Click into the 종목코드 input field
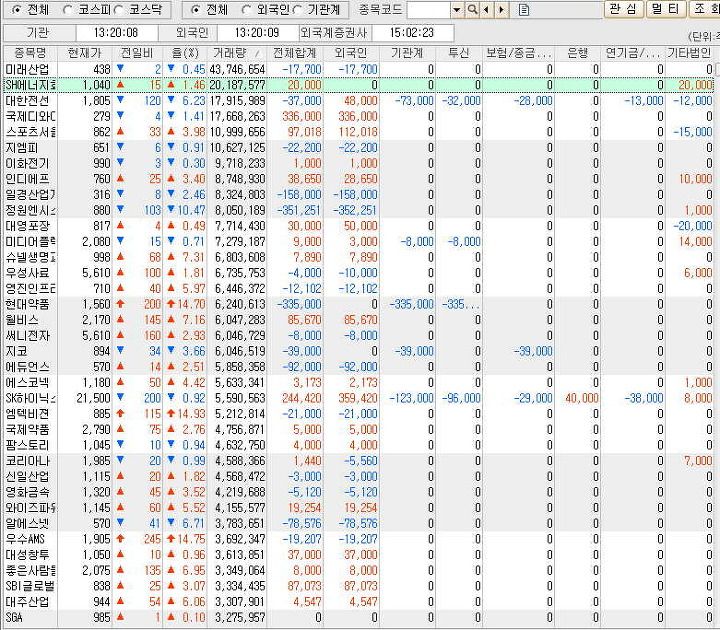The image size is (720, 630). click(x=429, y=10)
